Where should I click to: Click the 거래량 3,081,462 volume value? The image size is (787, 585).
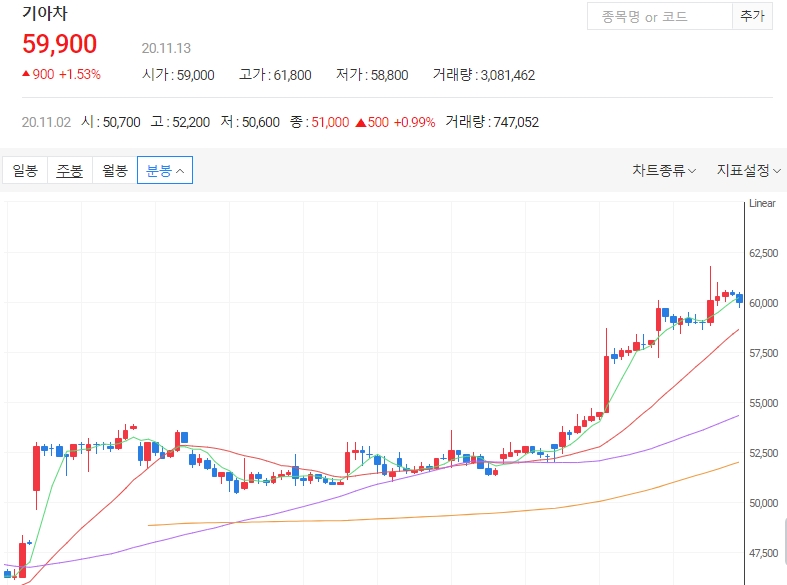(x=484, y=75)
